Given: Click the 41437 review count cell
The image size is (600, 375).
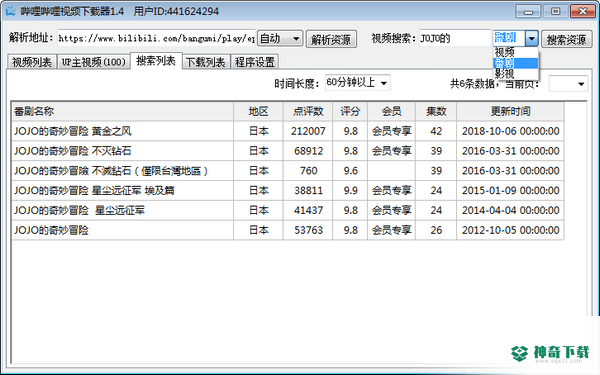Looking at the screenshot, I should click(308, 210).
